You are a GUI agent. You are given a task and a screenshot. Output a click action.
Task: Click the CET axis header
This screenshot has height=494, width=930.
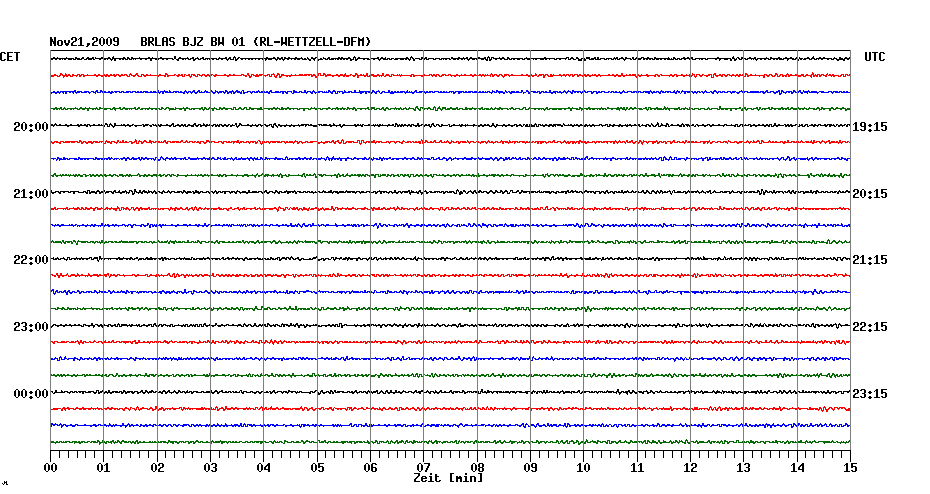point(11,57)
